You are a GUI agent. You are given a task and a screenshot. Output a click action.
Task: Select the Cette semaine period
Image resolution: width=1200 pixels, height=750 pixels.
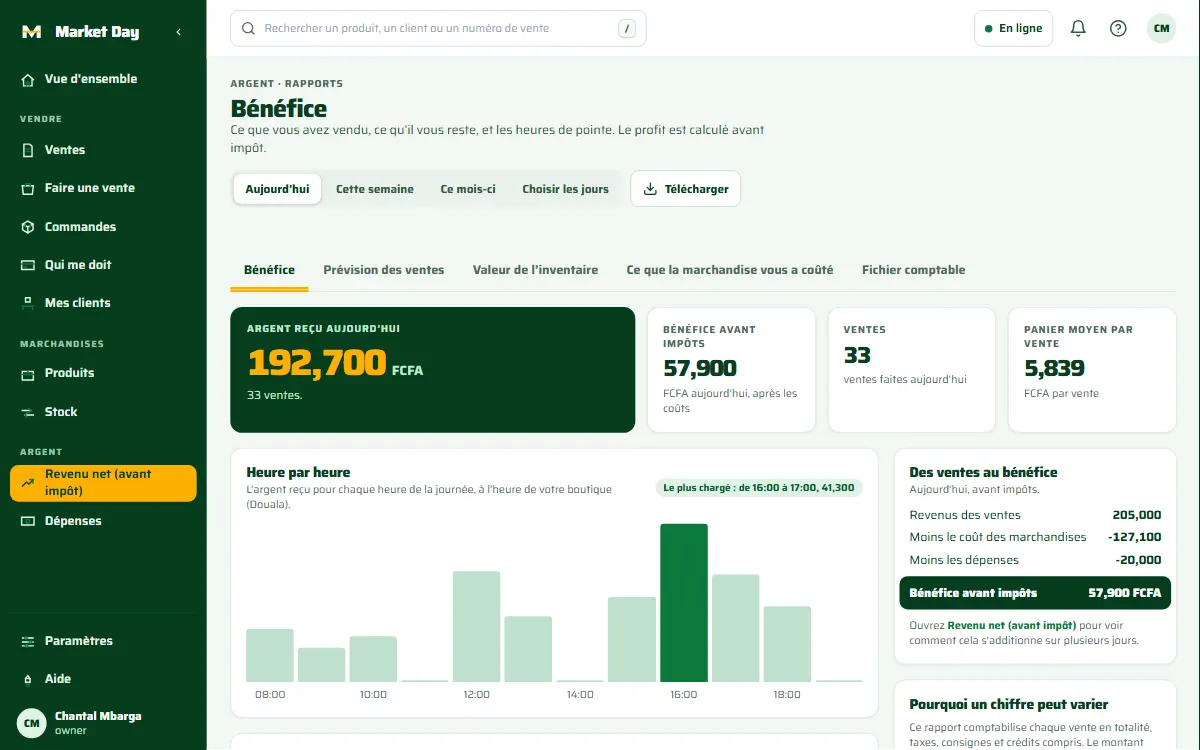coord(375,189)
